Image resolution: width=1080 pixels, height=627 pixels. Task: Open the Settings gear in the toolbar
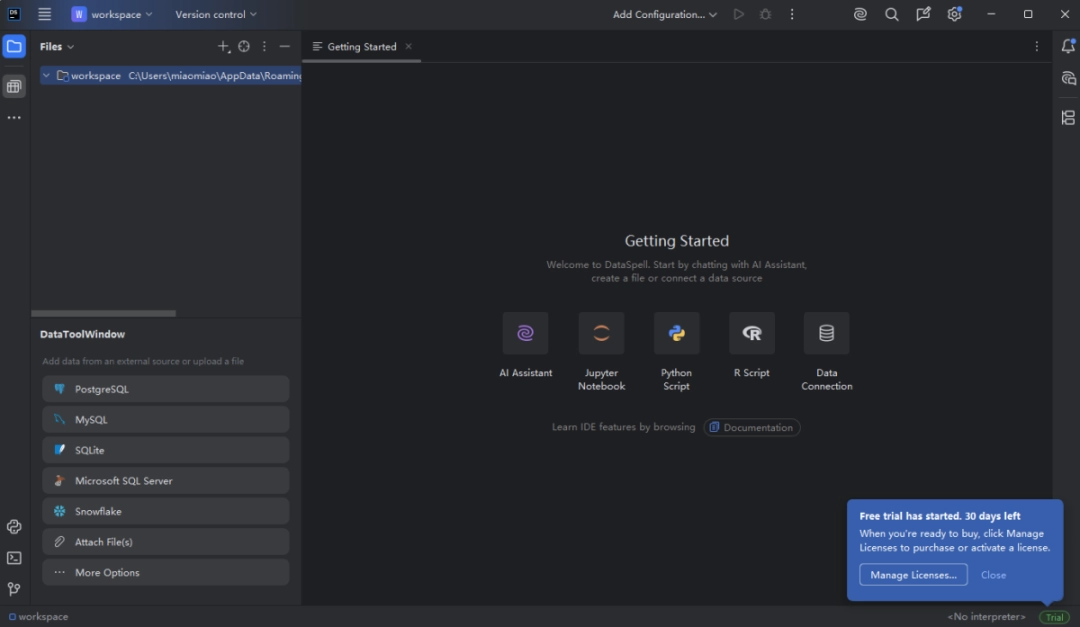coord(953,14)
